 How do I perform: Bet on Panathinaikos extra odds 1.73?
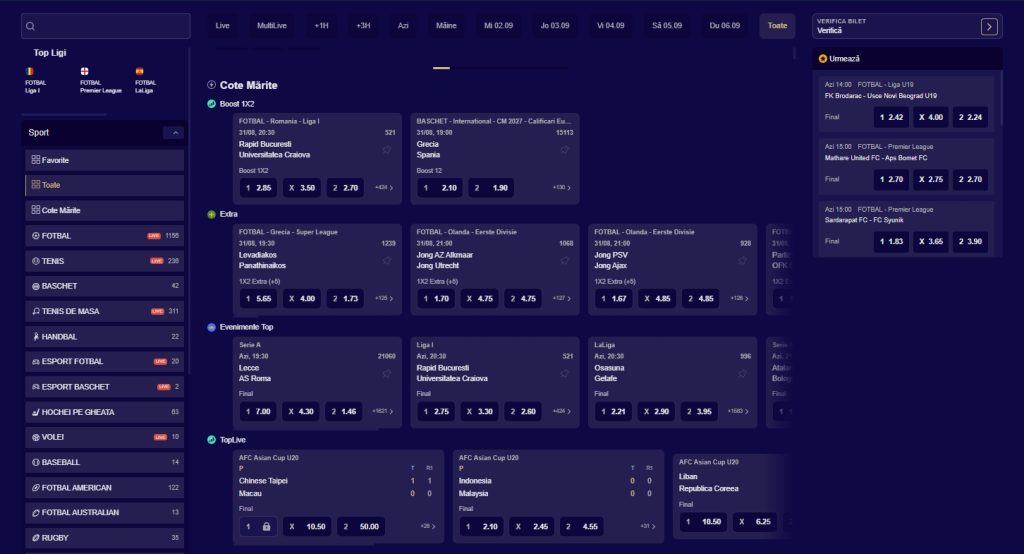tap(345, 299)
